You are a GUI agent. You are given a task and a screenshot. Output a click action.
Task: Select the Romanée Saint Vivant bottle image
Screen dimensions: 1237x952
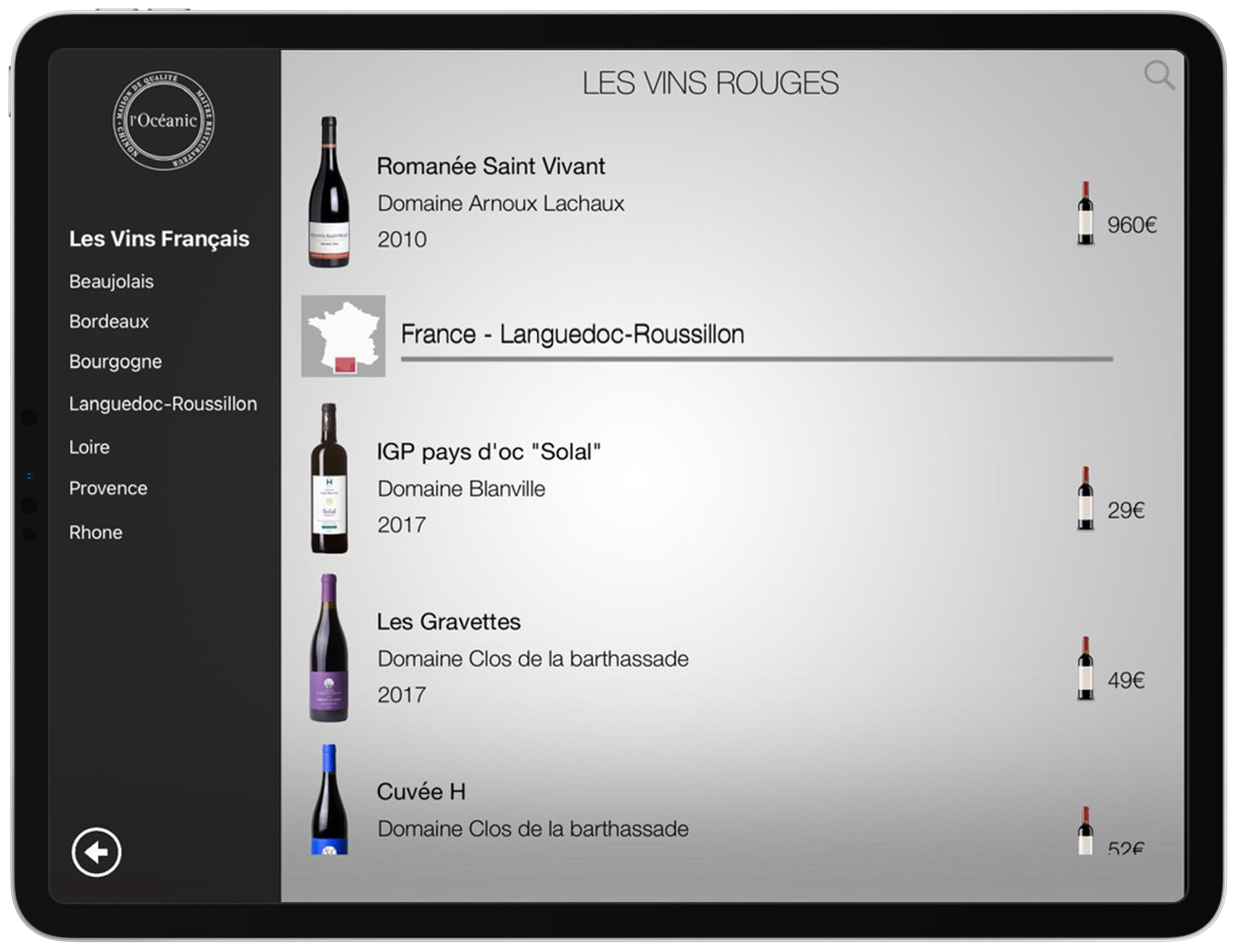click(329, 191)
